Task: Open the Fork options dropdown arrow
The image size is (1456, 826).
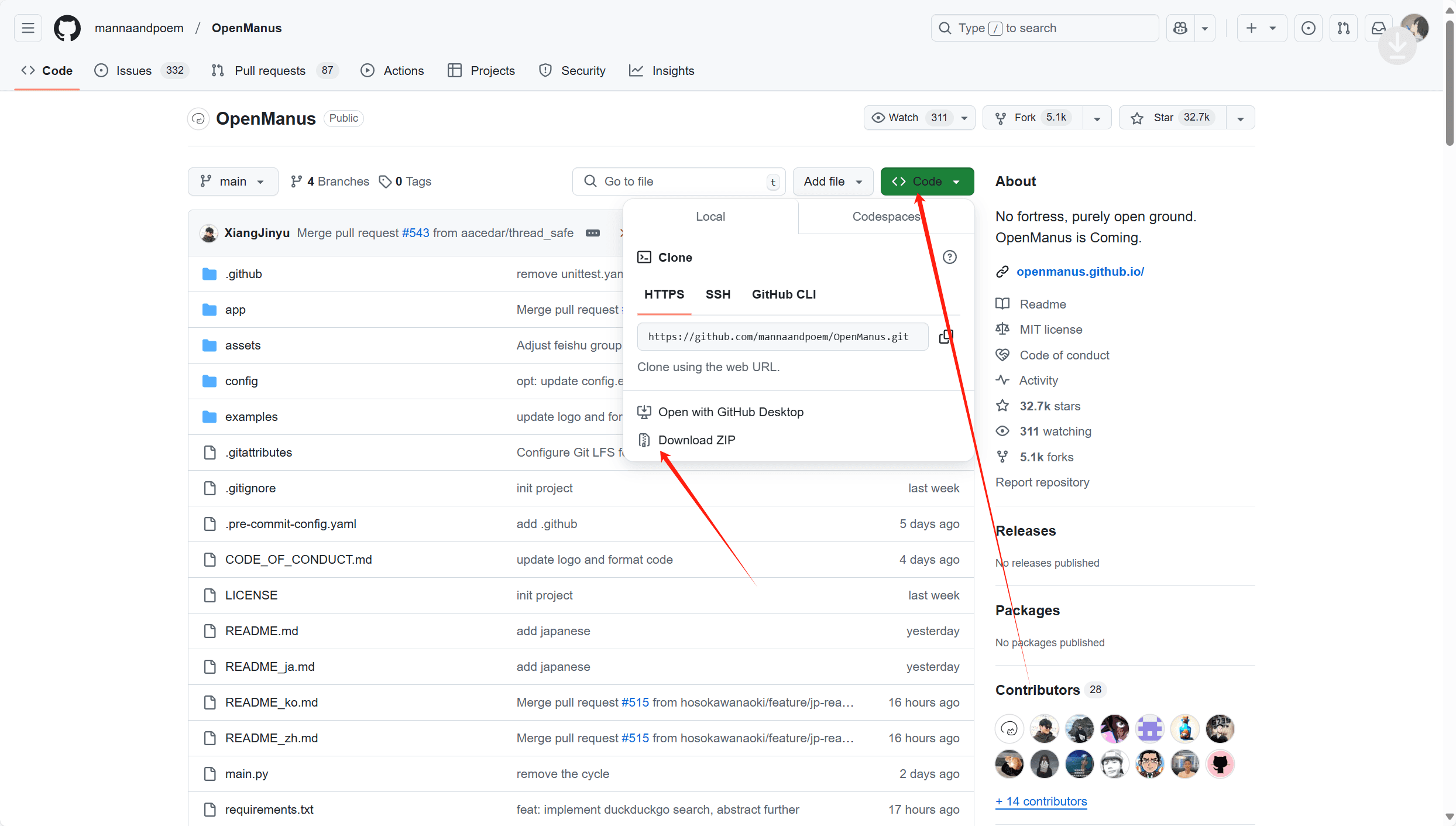Action: pyautogui.click(x=1097, y=118)
